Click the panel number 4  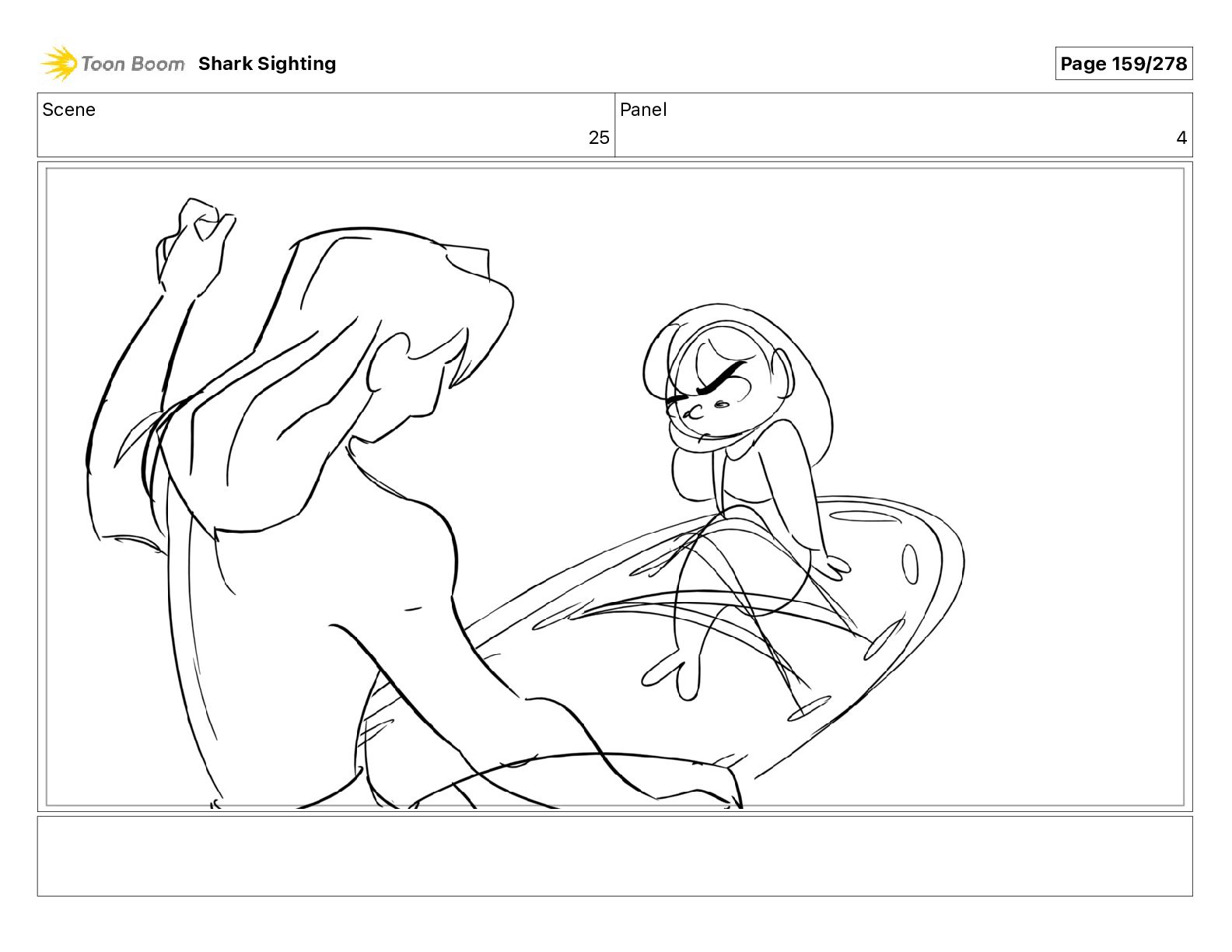tap(1181, 138)
